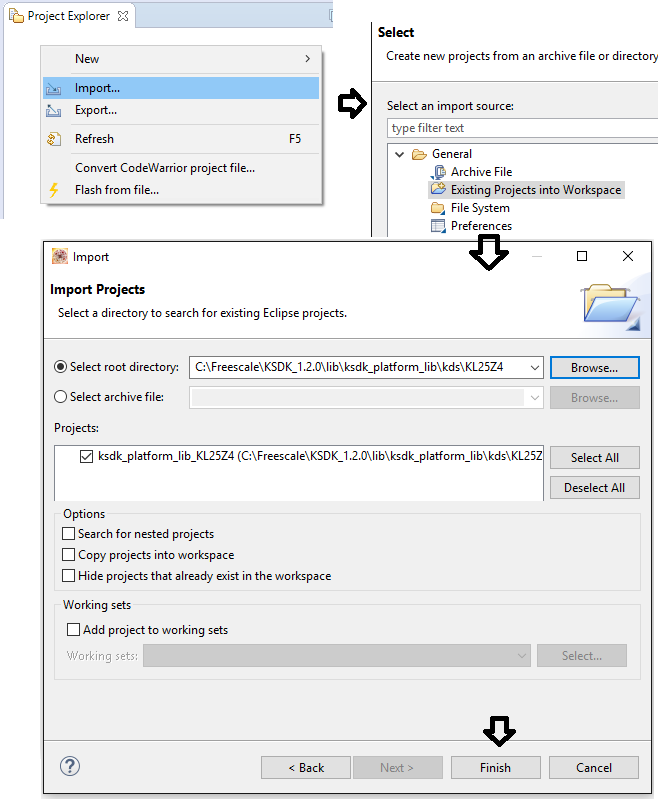Click the Cancel button
Screen dimensions: 658x804
(594, 768)
